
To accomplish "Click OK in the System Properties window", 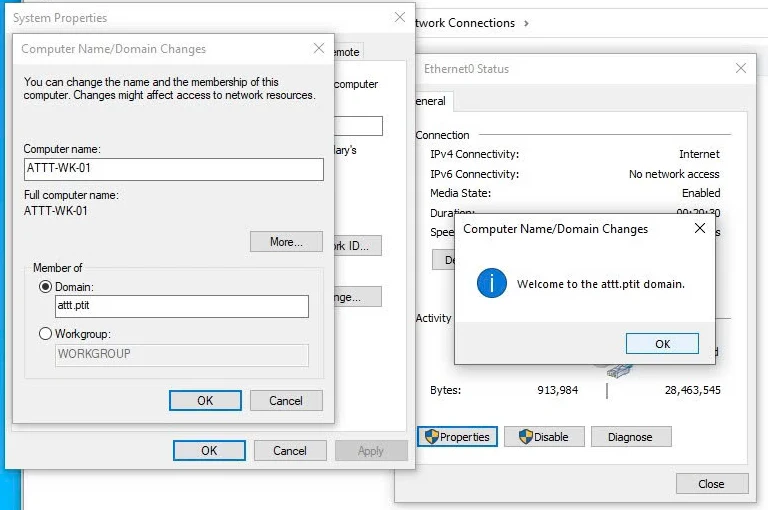I will (209, 450).
